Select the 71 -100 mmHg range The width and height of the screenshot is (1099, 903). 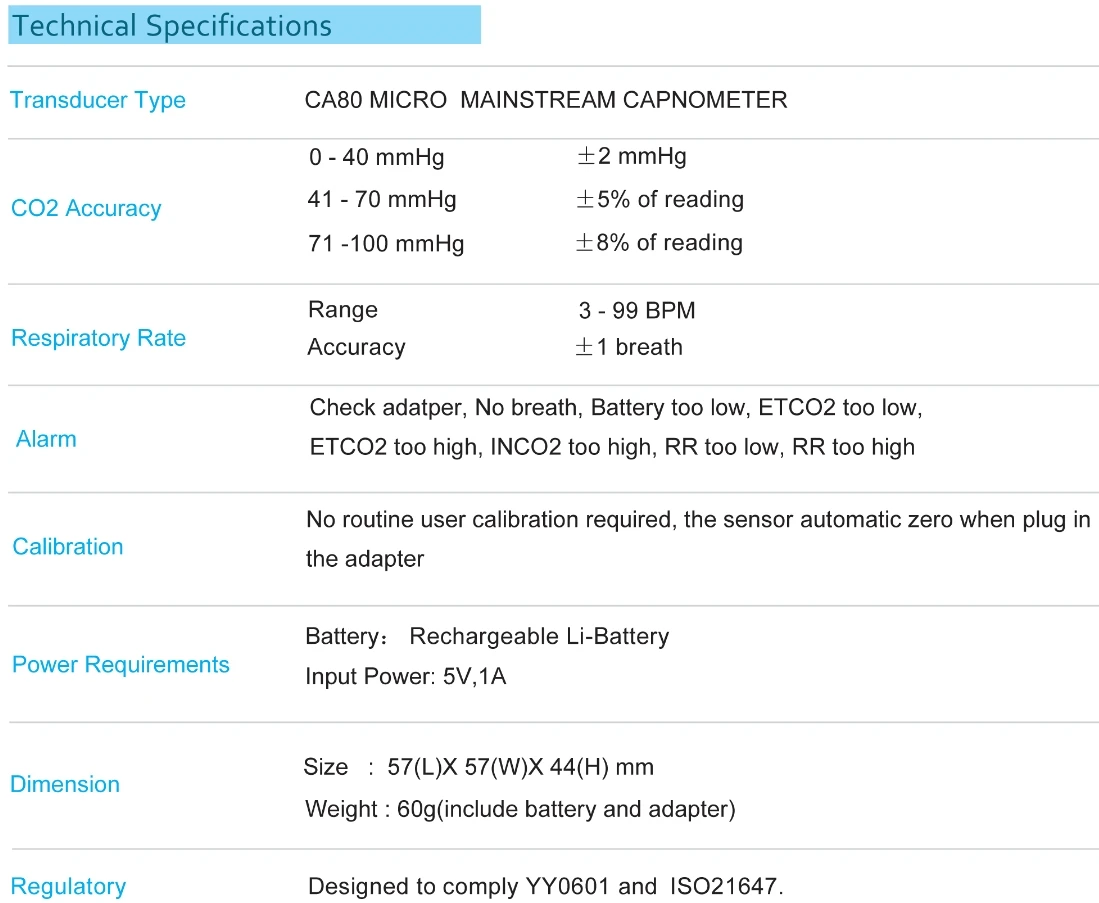[386, 244]
